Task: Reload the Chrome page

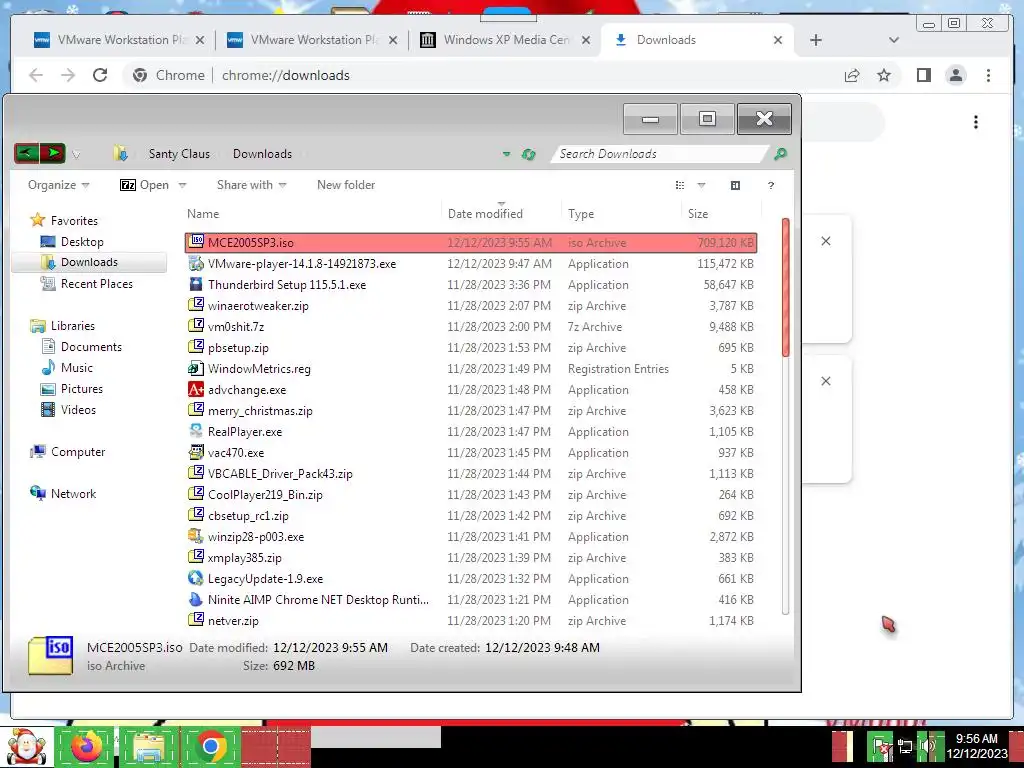Action: 100,75
